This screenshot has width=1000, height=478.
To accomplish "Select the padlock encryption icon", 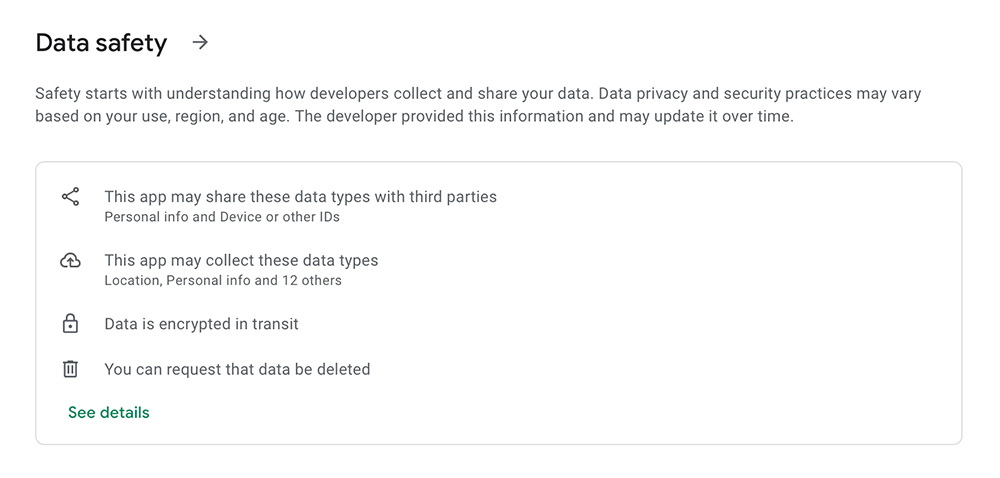I will (x=70, y=324).
